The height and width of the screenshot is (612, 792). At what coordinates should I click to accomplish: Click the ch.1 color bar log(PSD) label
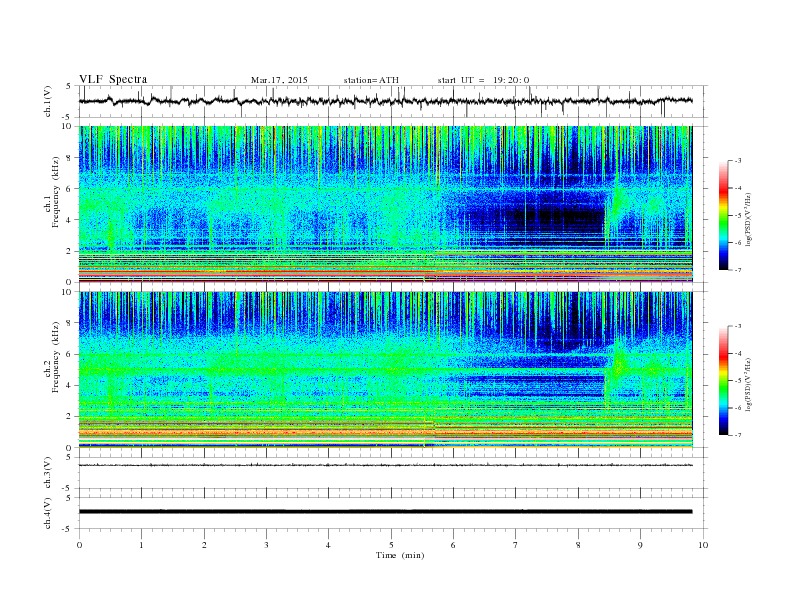point(749,219)
